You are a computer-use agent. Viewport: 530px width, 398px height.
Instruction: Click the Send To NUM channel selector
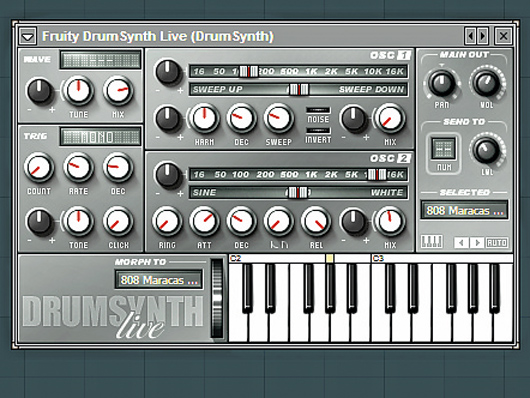pyautogui.click(x=443, y=149)
